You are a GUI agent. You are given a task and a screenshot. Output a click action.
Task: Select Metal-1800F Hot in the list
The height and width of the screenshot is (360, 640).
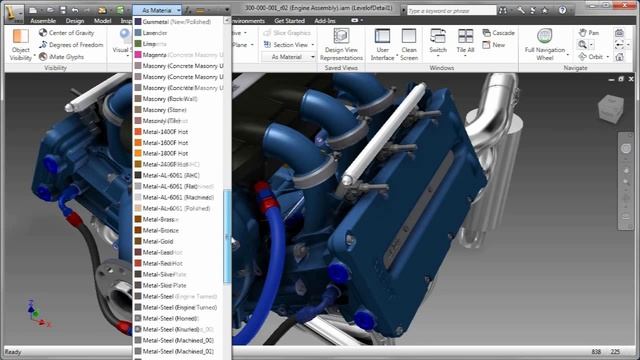pyautogui.click(x=178, y=153)
